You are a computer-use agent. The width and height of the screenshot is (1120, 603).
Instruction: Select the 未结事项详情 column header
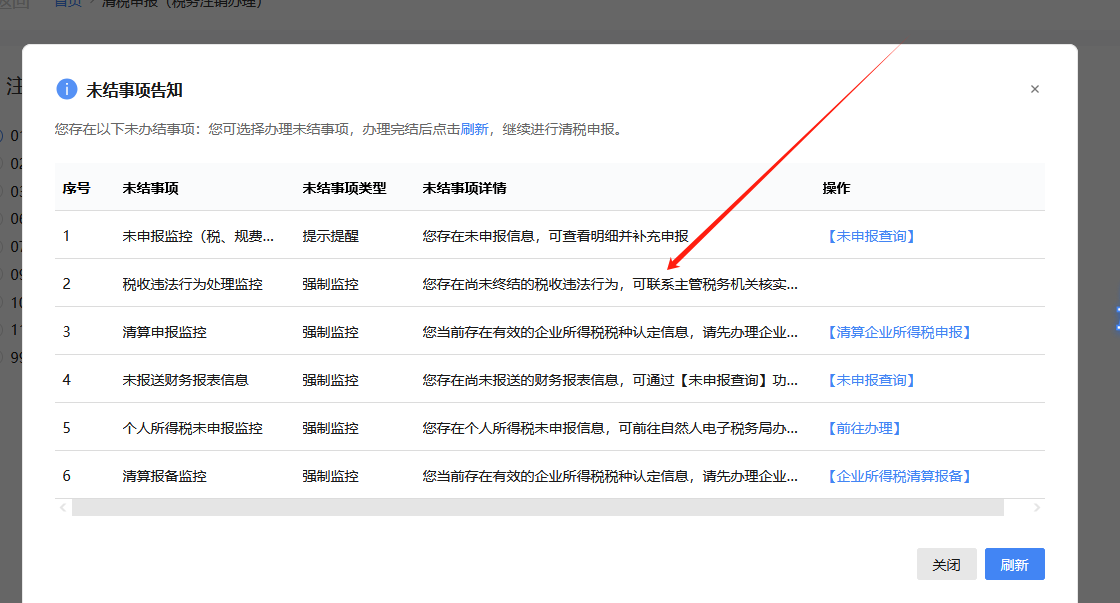click(464, 189)
